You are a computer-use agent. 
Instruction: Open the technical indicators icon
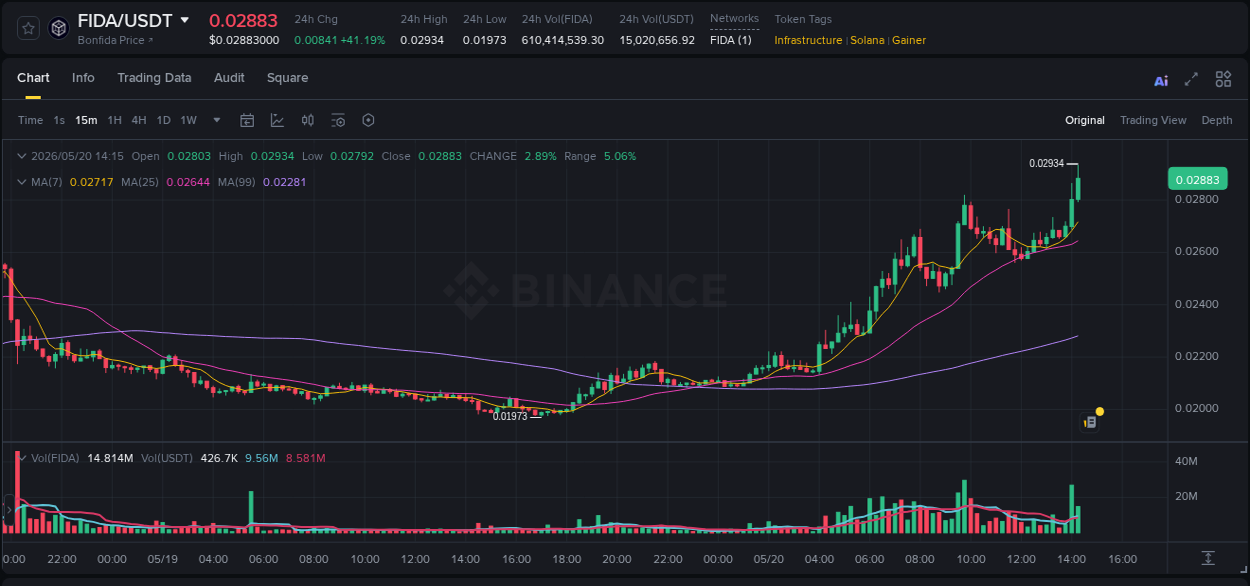pyautogui.click(x=277, y=120)
